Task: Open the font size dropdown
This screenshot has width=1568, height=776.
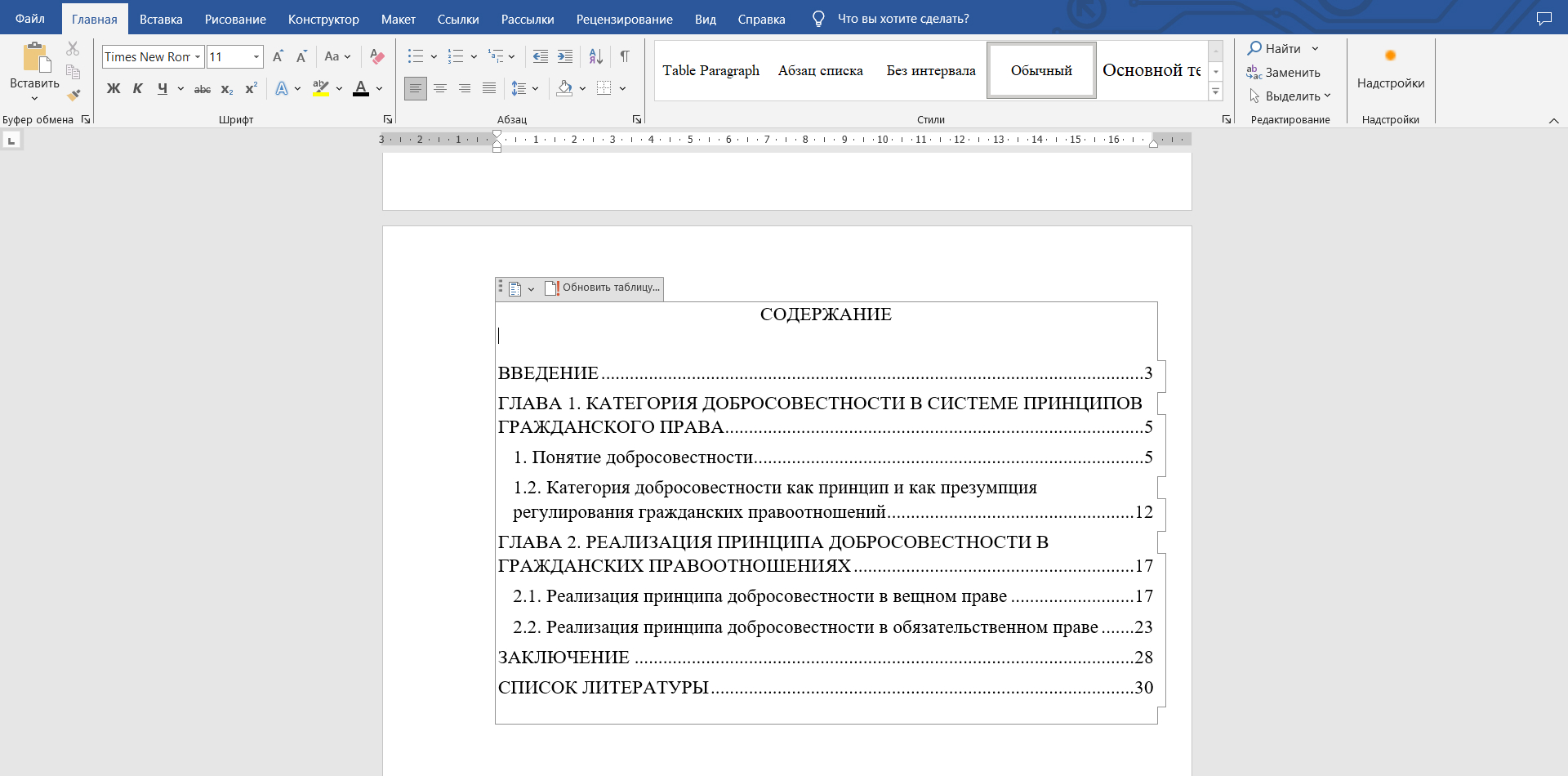Action: coord(256,56)
